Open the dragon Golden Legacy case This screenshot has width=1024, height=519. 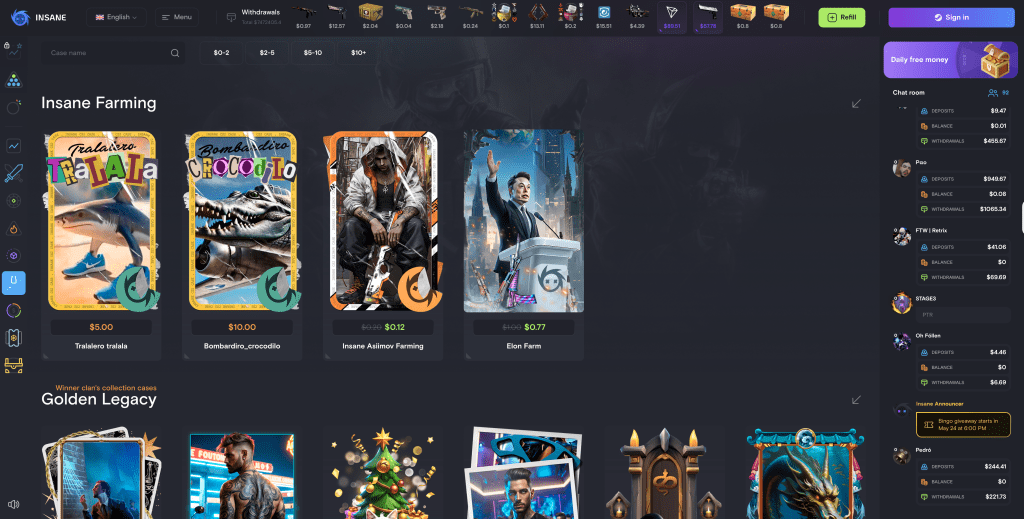click(805, 473)
